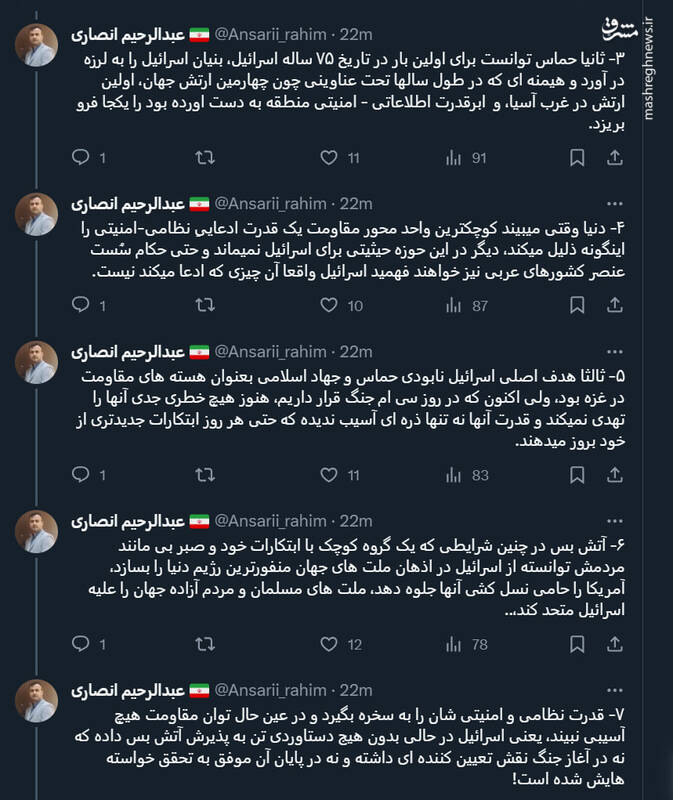Bookmark the tweet with 87 views
Image resolution: width=673 pixels, height=800 pixels.
pyautogui.click(x=577, y=306)
